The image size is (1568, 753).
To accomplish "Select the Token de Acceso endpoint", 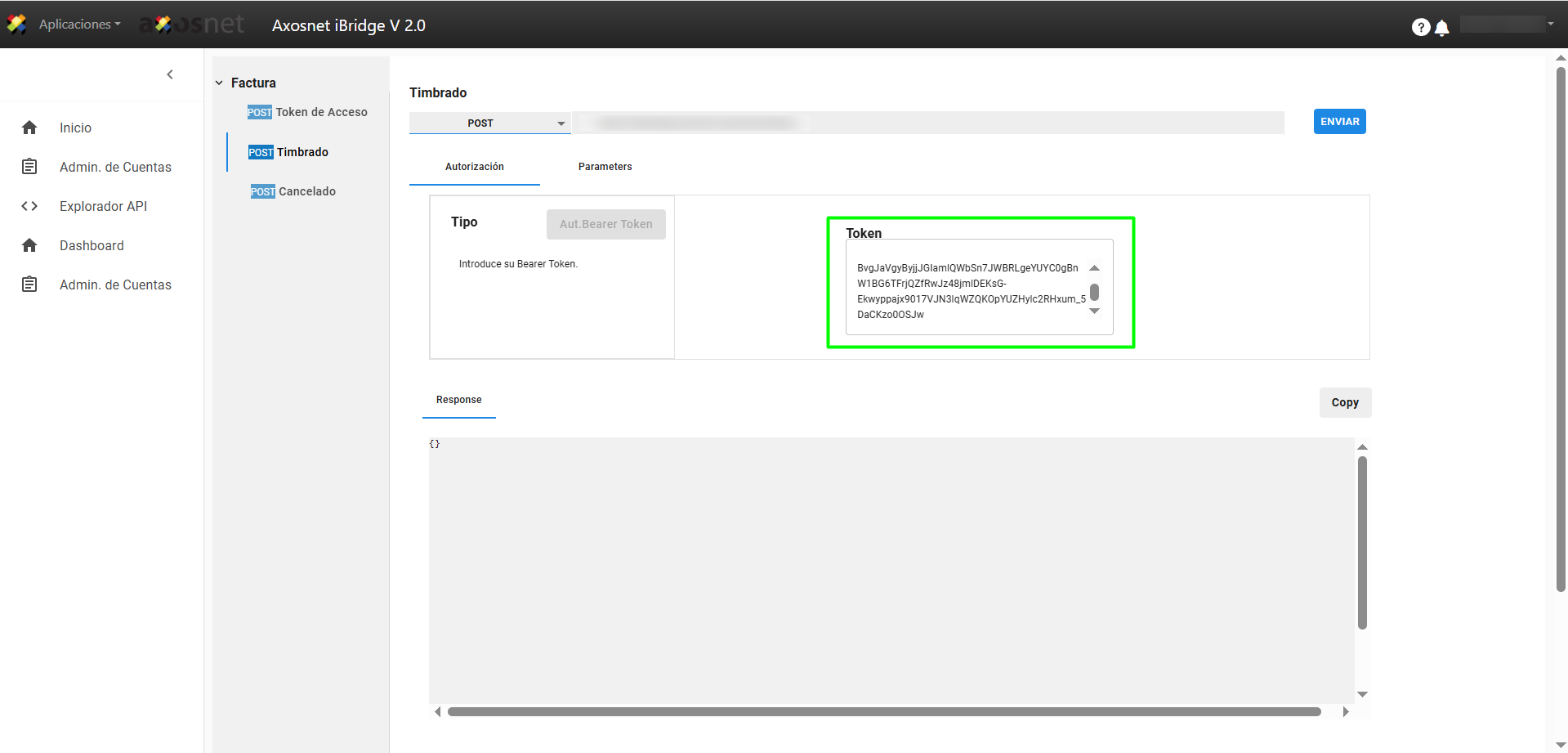I will (308, 112).
